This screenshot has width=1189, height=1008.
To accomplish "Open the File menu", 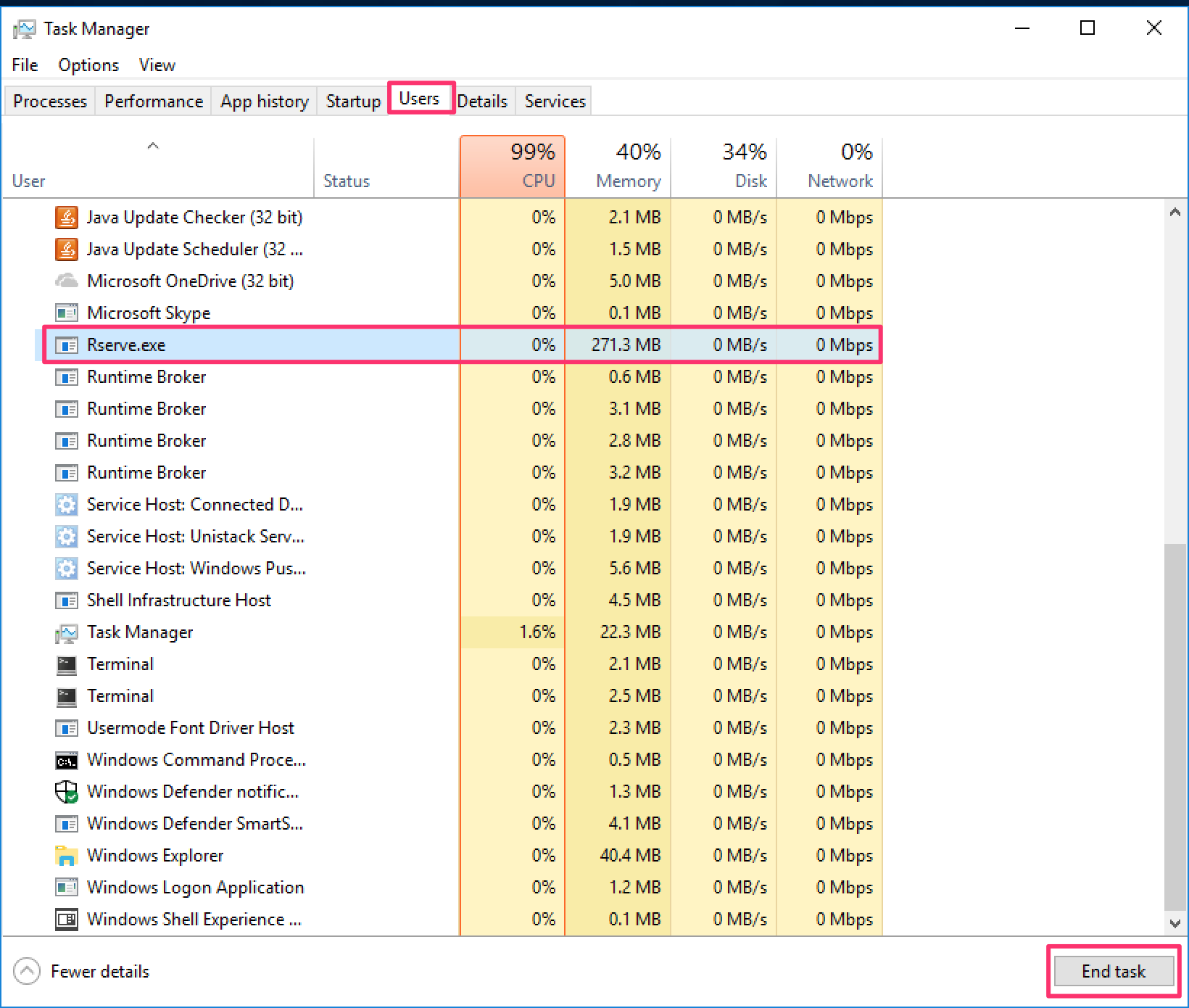I will 25,65.
